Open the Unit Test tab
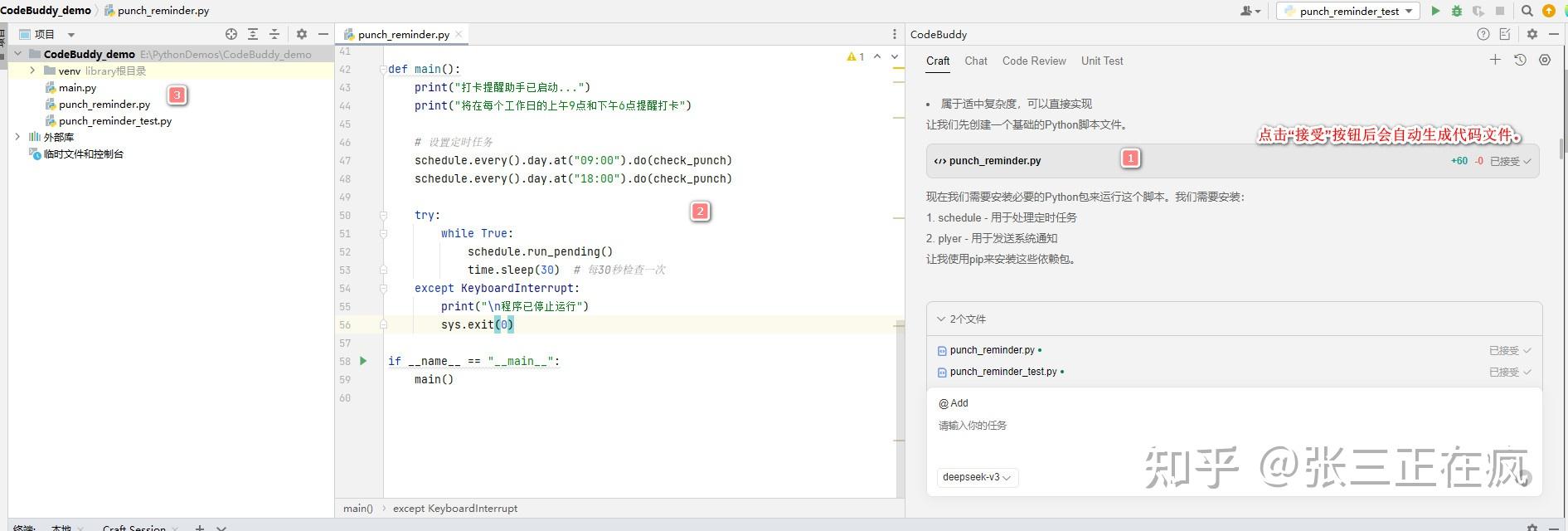1568x531 pixels. click(1102, 61)
